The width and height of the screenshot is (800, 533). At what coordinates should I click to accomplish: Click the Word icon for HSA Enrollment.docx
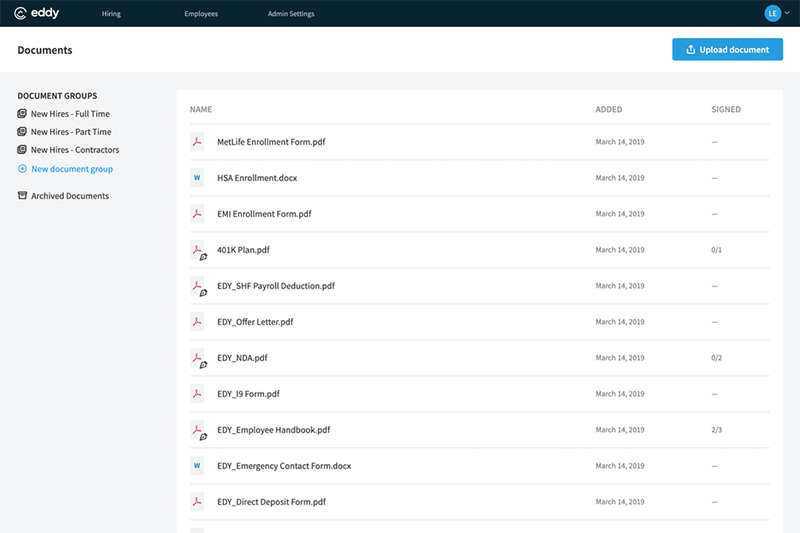pyautogui.click(x=197, y=178)
